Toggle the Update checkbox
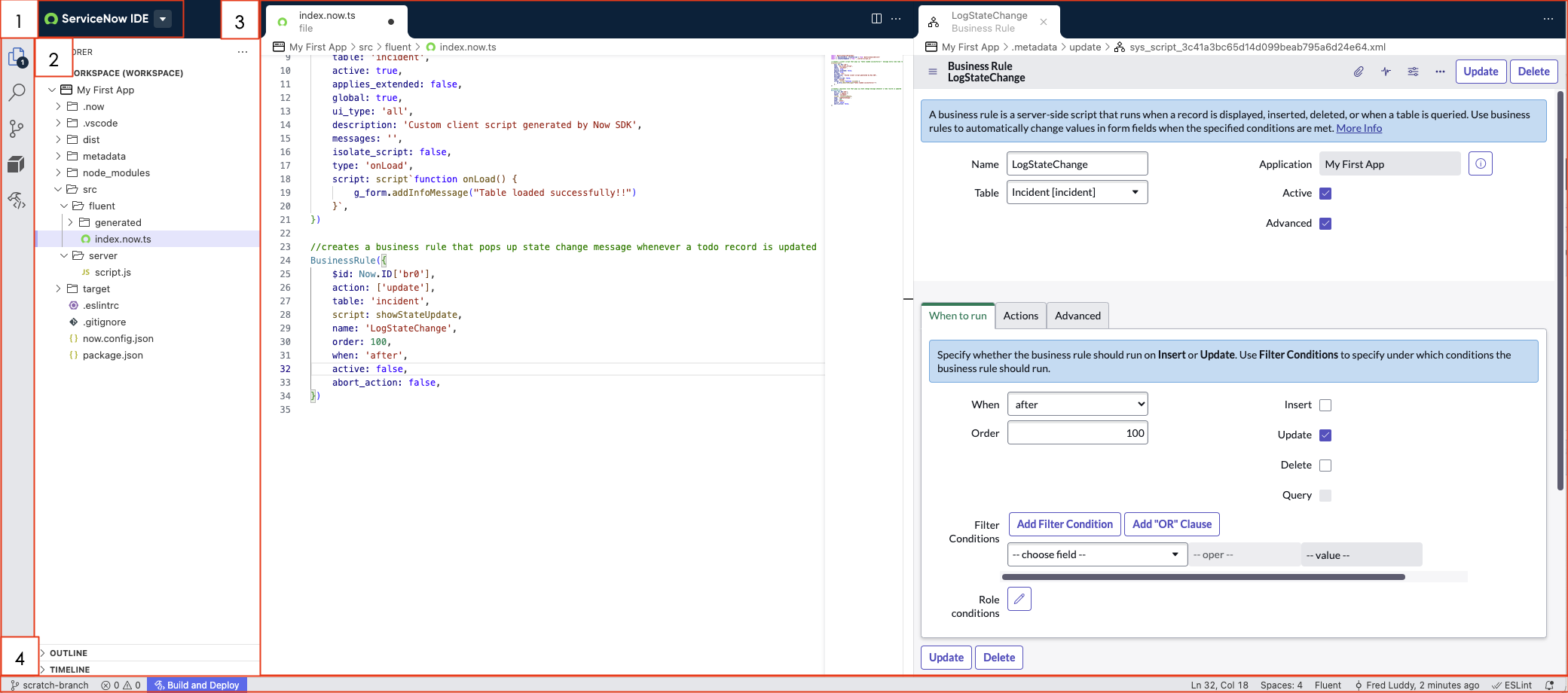1568x693 pixels. (1325, 435)
